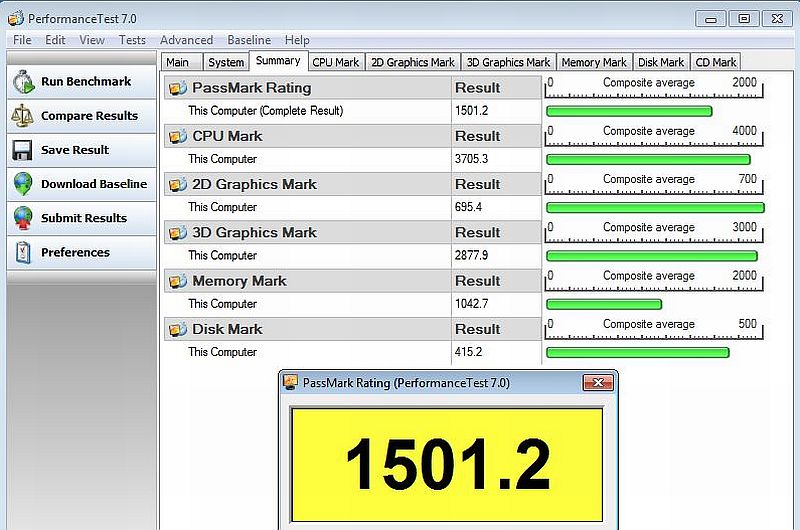The width and height of the screenshot is (800, 530).
Task: Click the 3D Graphics Mark green bar
Action: (652, 256)
